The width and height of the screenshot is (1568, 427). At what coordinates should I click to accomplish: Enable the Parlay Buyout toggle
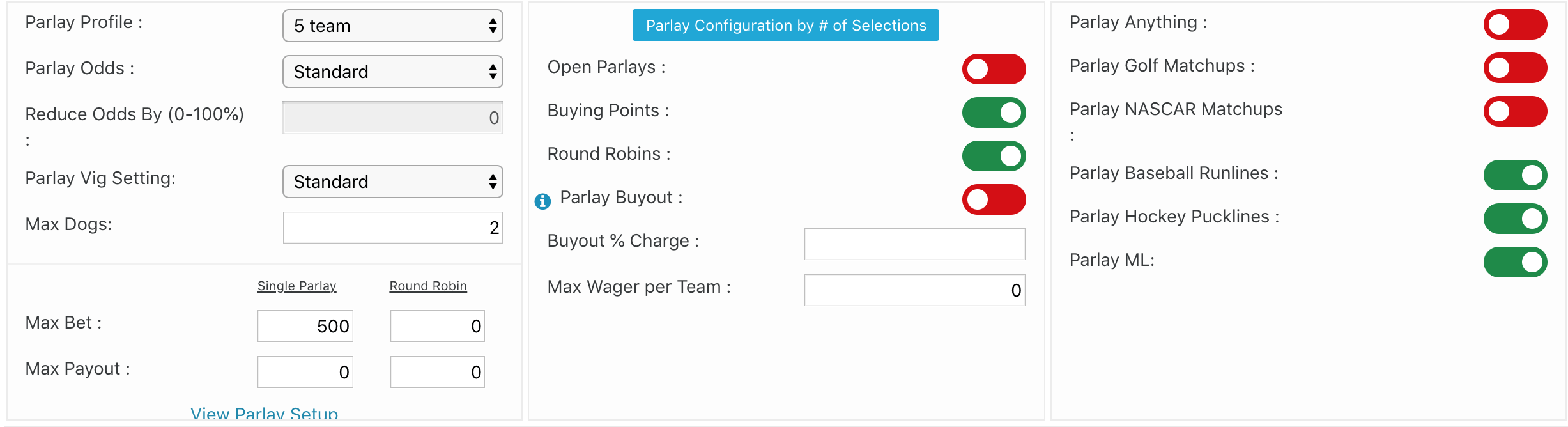click(994, 199)
